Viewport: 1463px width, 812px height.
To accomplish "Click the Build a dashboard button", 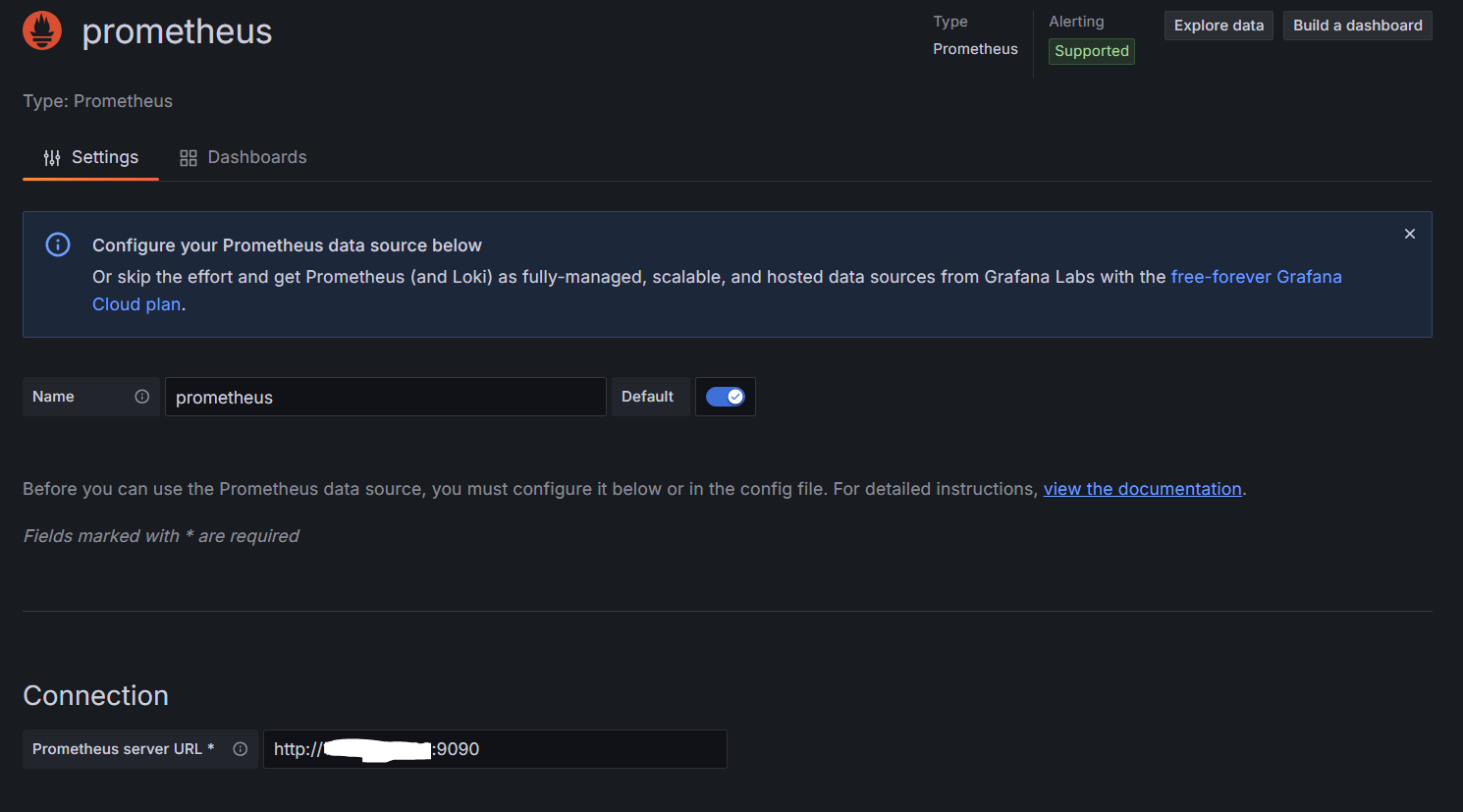I will (1358, 26).
